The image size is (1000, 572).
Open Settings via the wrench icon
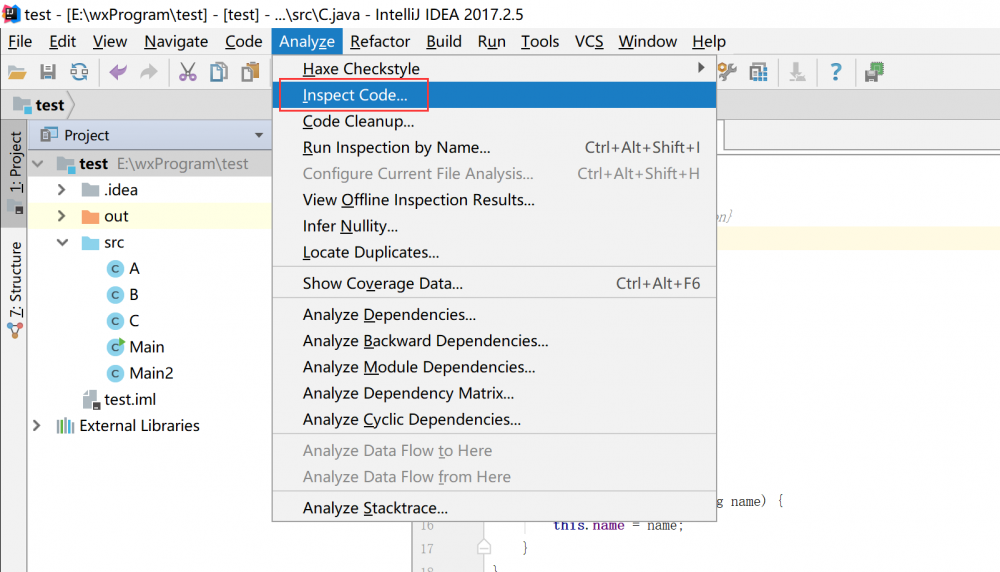click(727, 72)
